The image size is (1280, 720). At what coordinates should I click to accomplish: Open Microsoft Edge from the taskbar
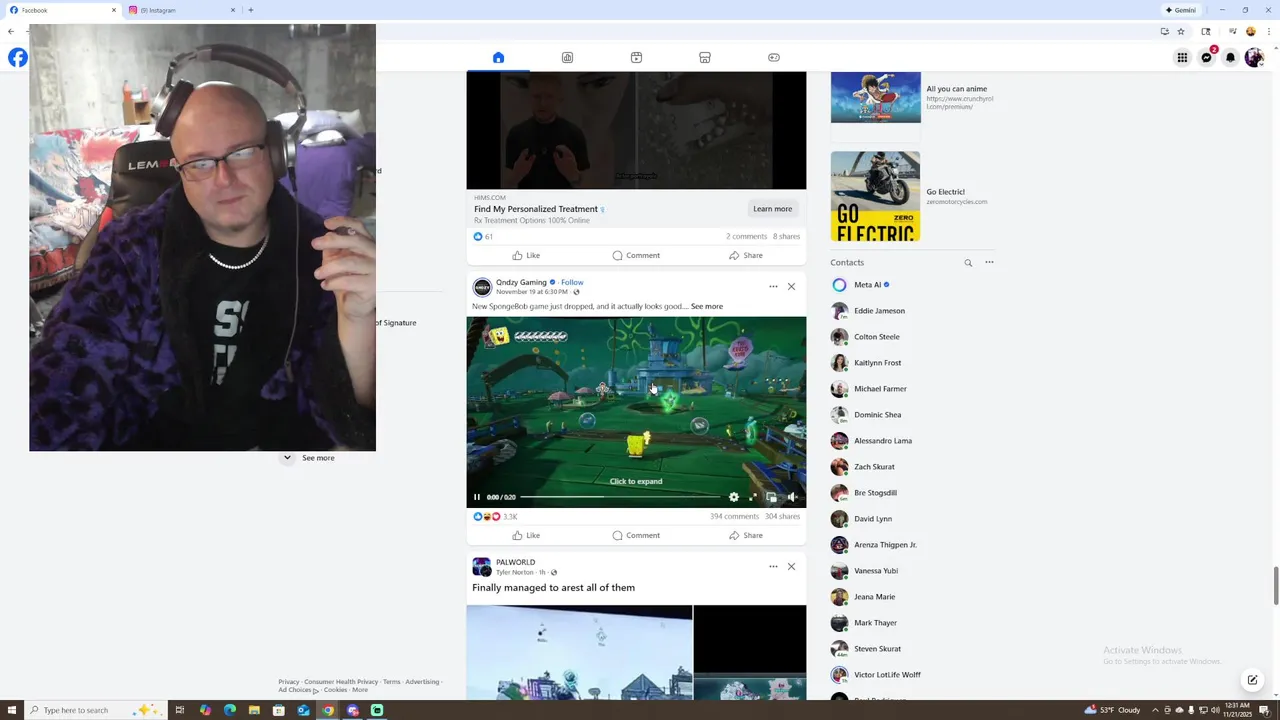(229, 710)
